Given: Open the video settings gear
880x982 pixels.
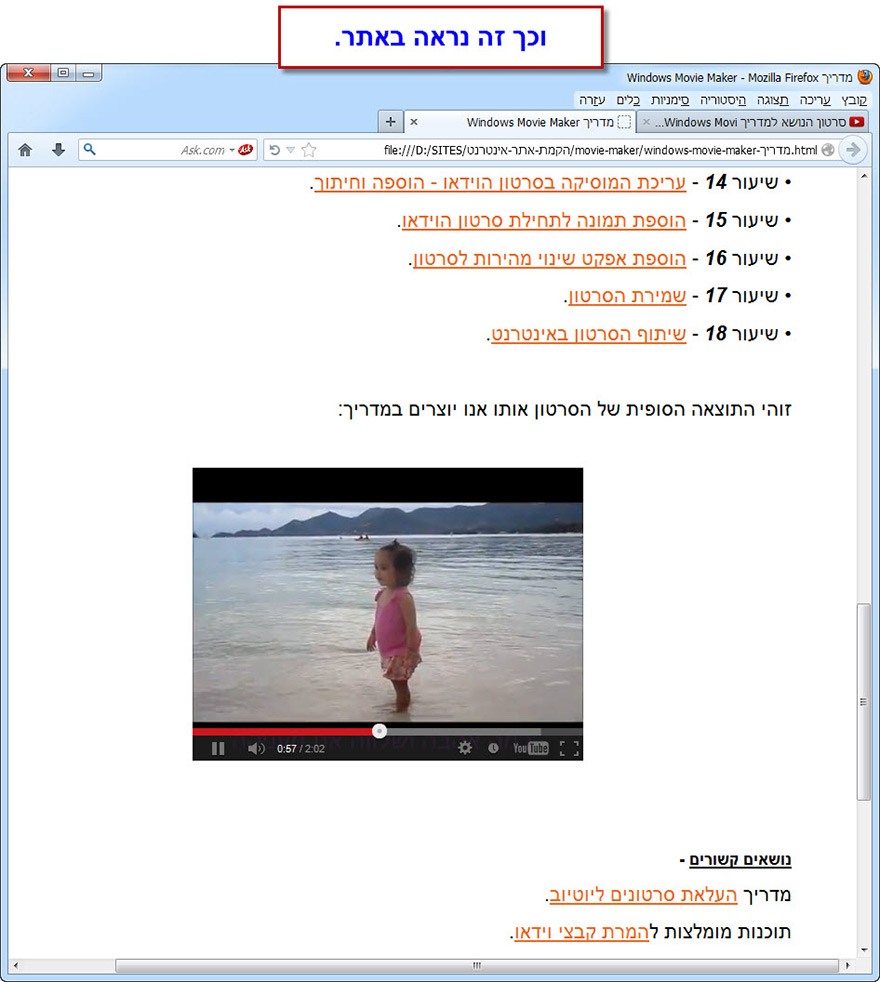Looking at the screenshot, I should tap(465, 748).
